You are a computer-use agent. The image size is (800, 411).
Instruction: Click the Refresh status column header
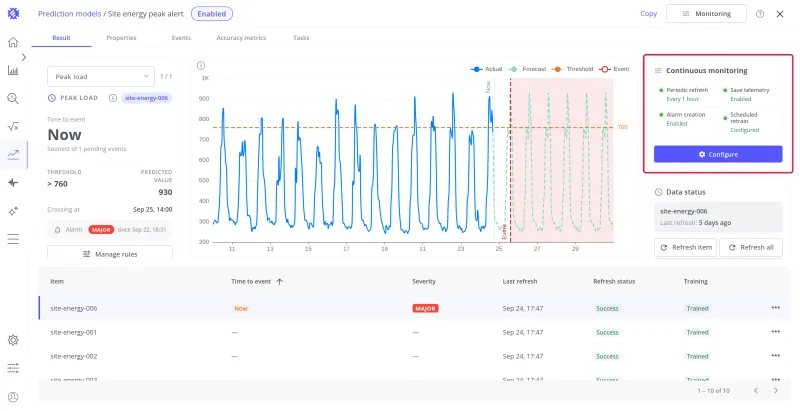614,281
